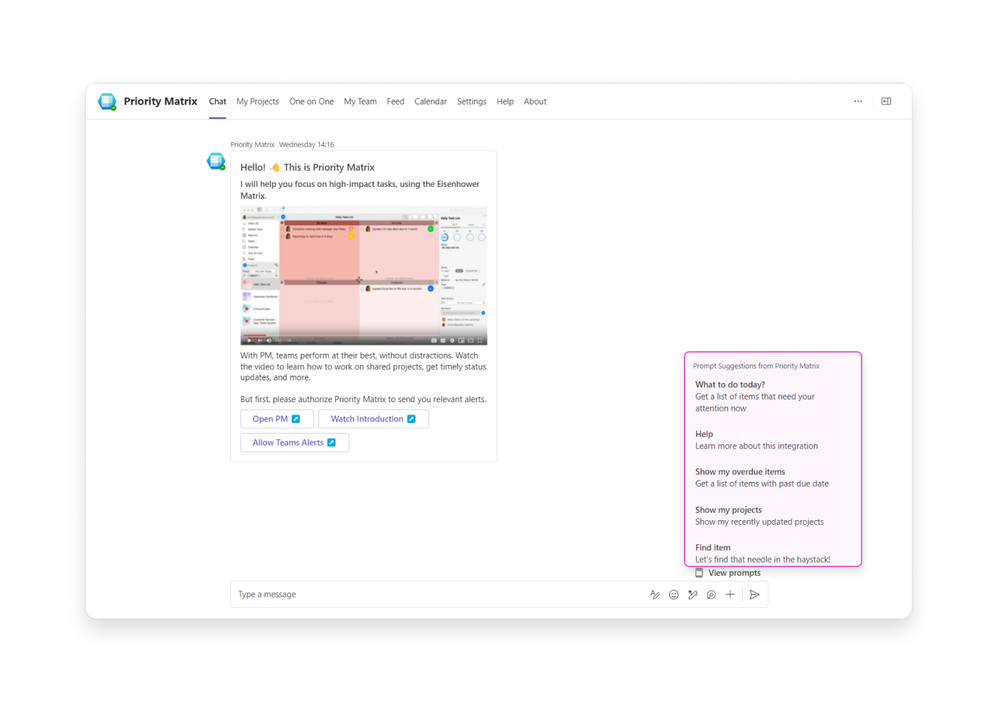This screenshot has width=999, height=701.
Task: Click the plus icon for more actions
Action: pos(730,595)
